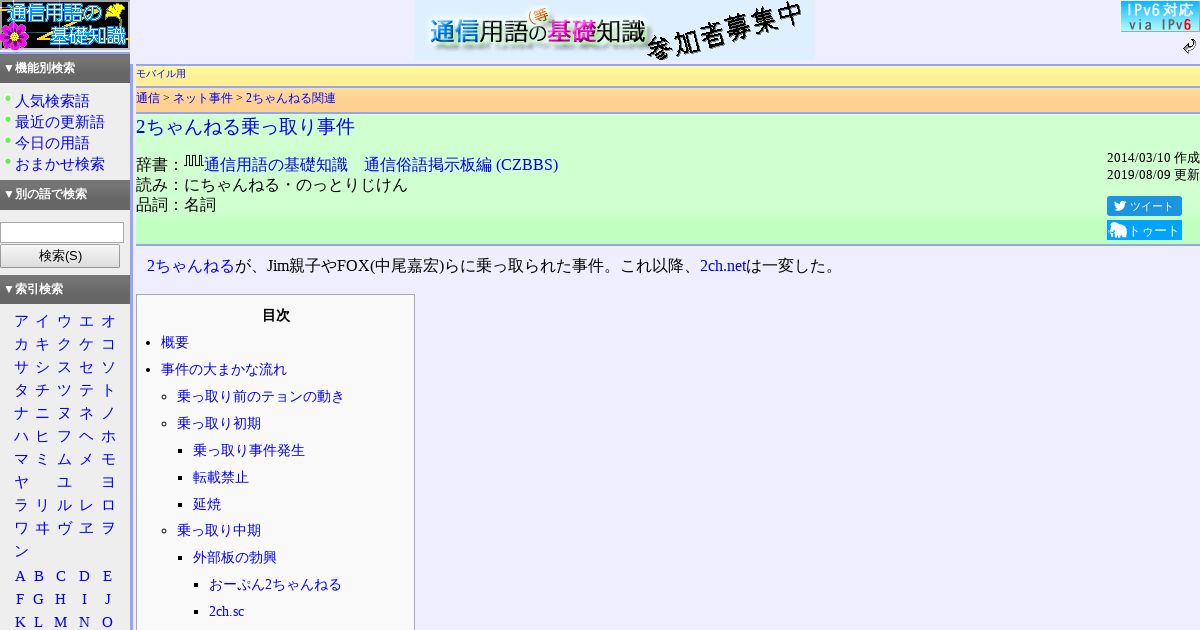Select index letter J

click(x=107, y=599)
